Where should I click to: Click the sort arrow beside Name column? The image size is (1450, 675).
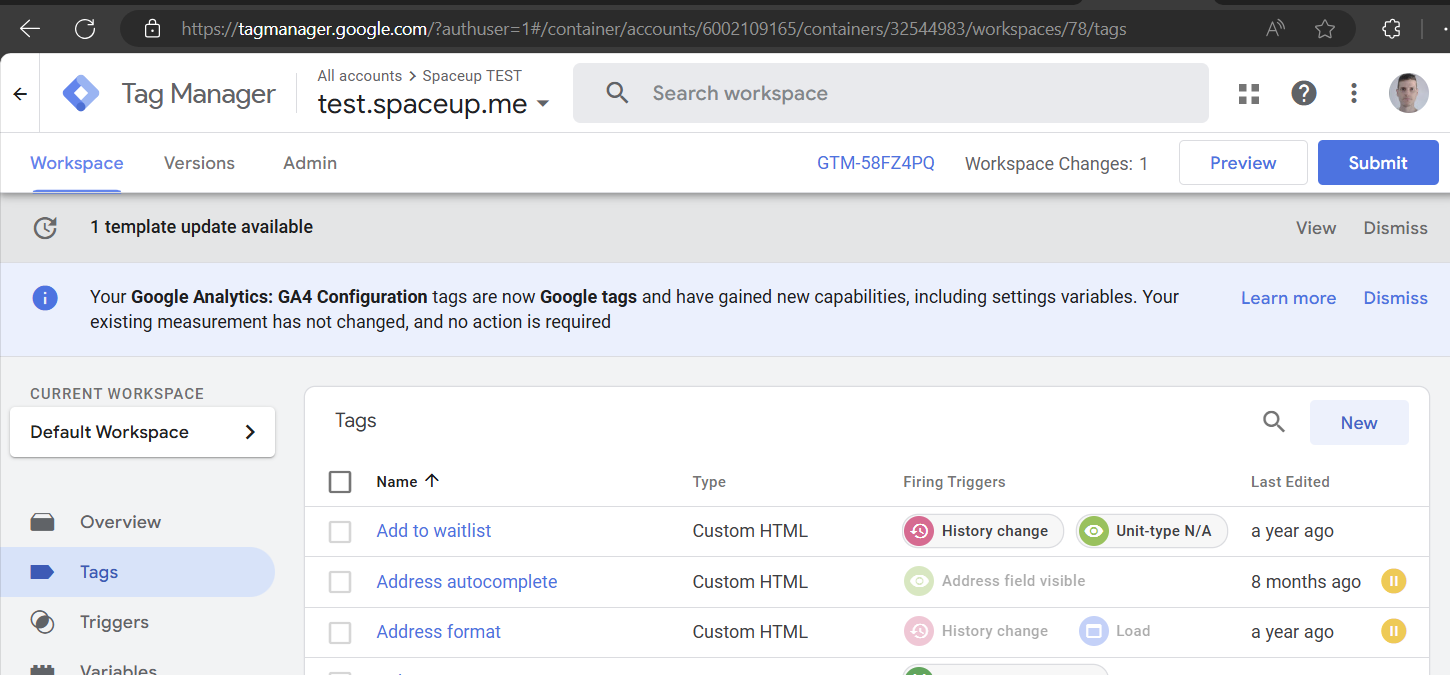pyautogui.click(x=432, y=481)
